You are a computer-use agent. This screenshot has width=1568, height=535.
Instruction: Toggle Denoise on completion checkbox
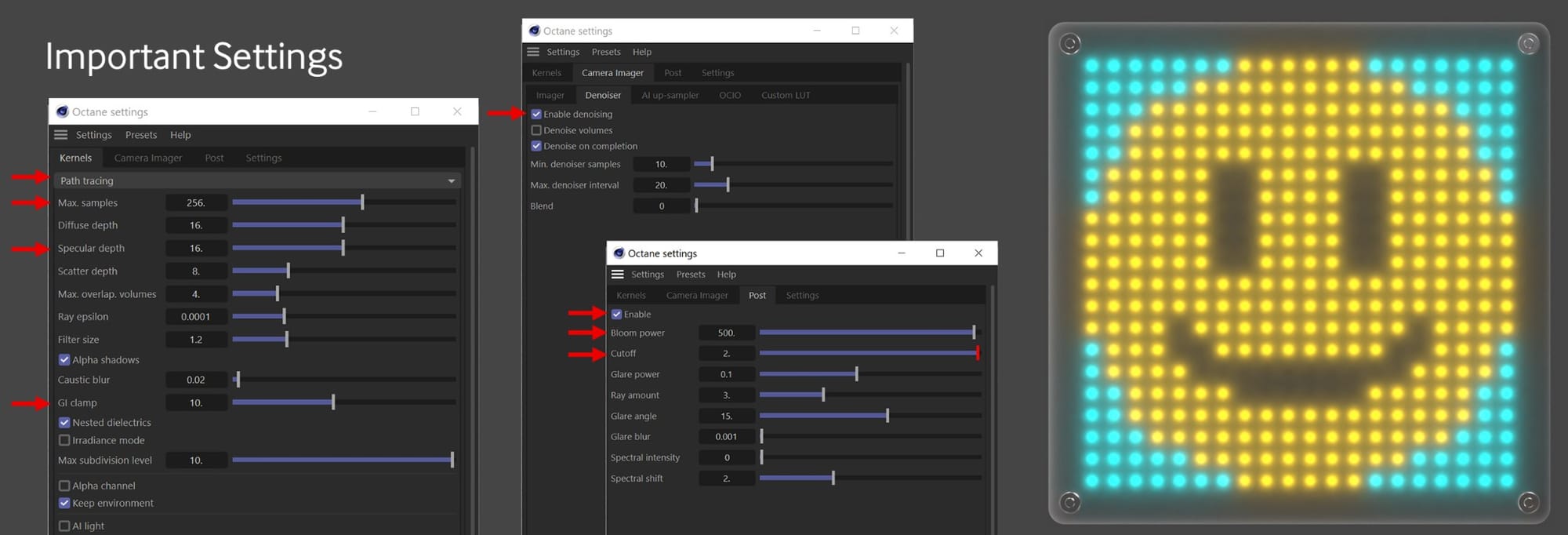536,146
